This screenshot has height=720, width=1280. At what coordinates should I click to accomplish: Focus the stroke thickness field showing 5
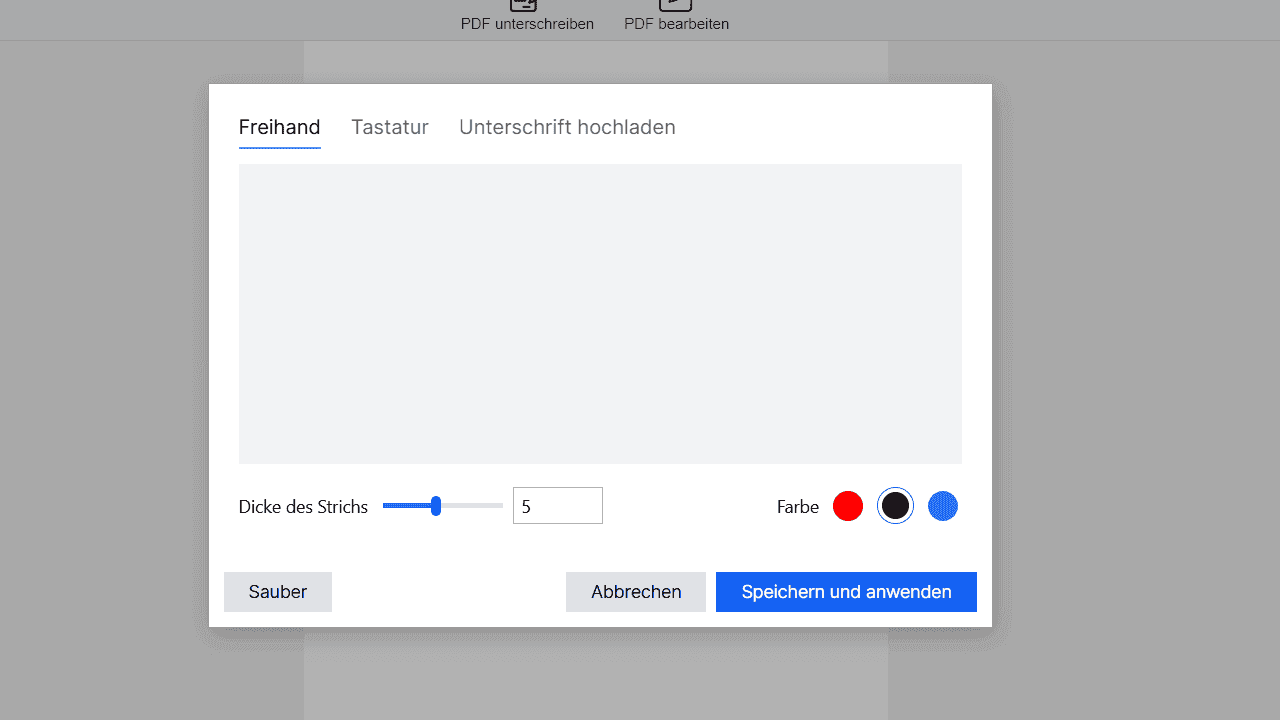coord(558,506)
